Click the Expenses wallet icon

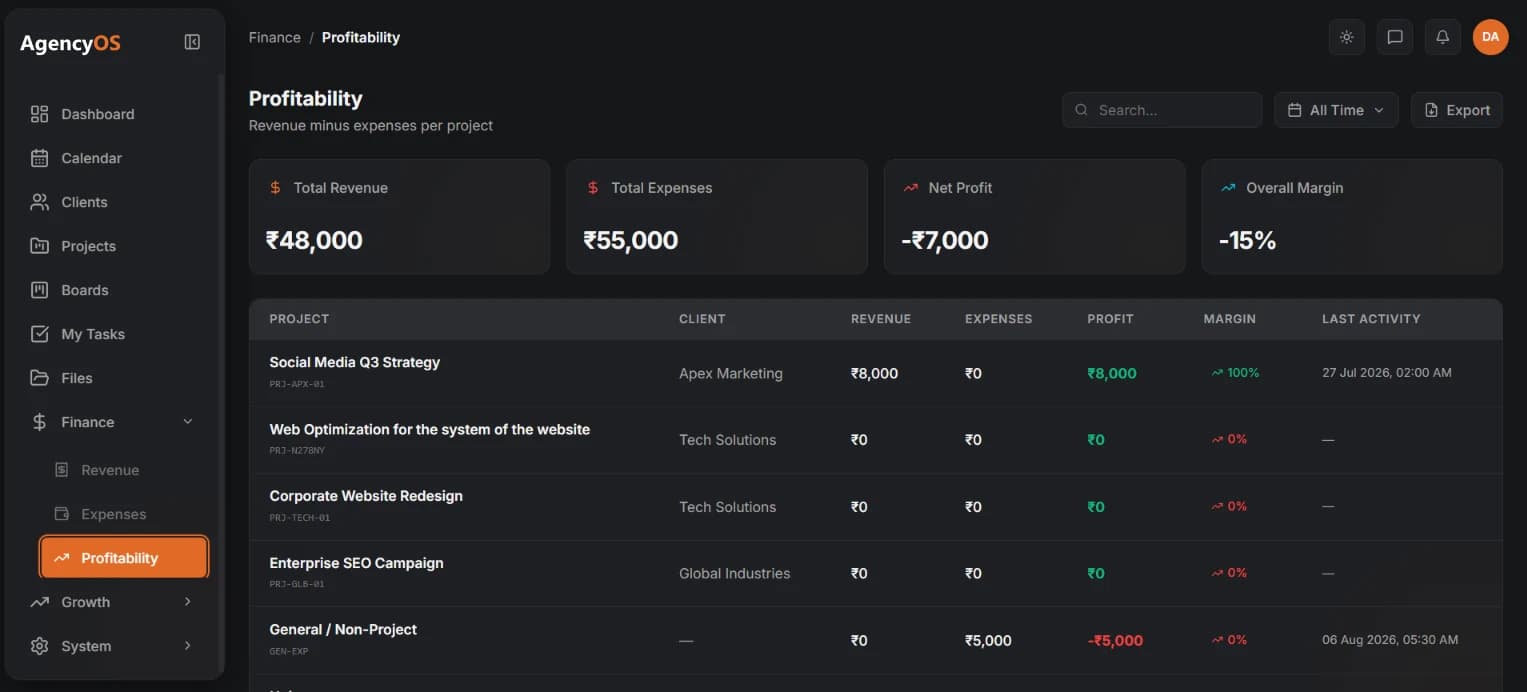click(61, 514)
